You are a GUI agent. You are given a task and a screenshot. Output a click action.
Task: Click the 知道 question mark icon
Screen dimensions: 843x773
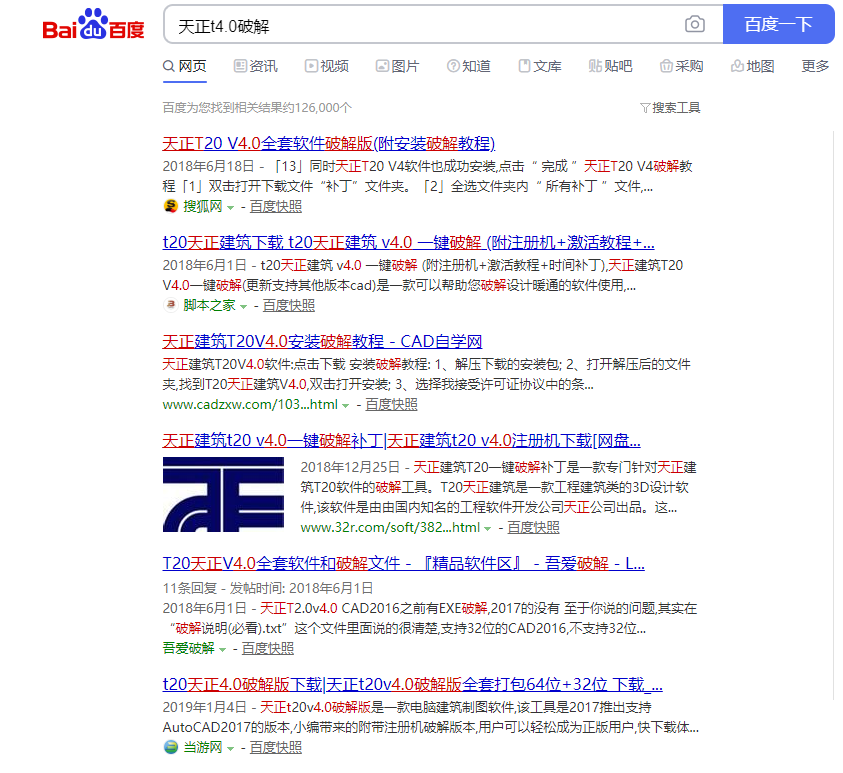tap(453, 66)
